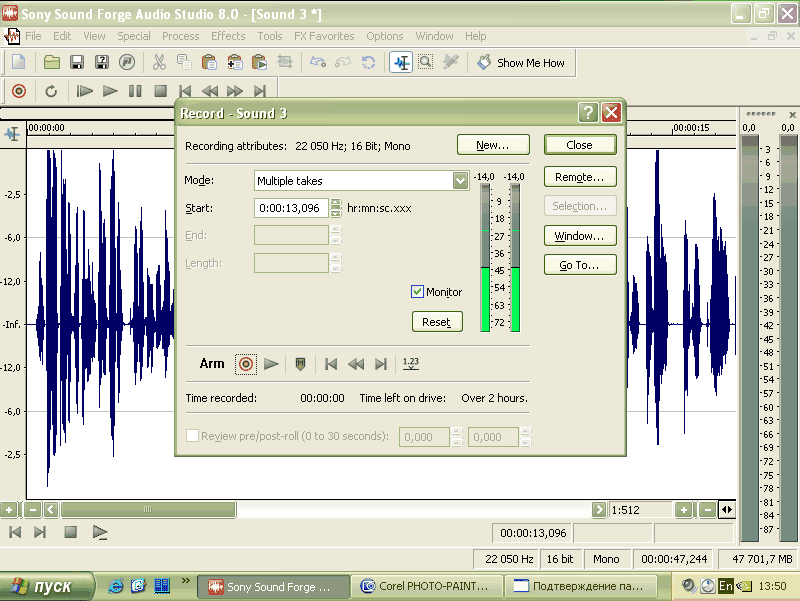800x601 pixels.
Task: Reset the meters with the Reset button
Action: point(437,322)
